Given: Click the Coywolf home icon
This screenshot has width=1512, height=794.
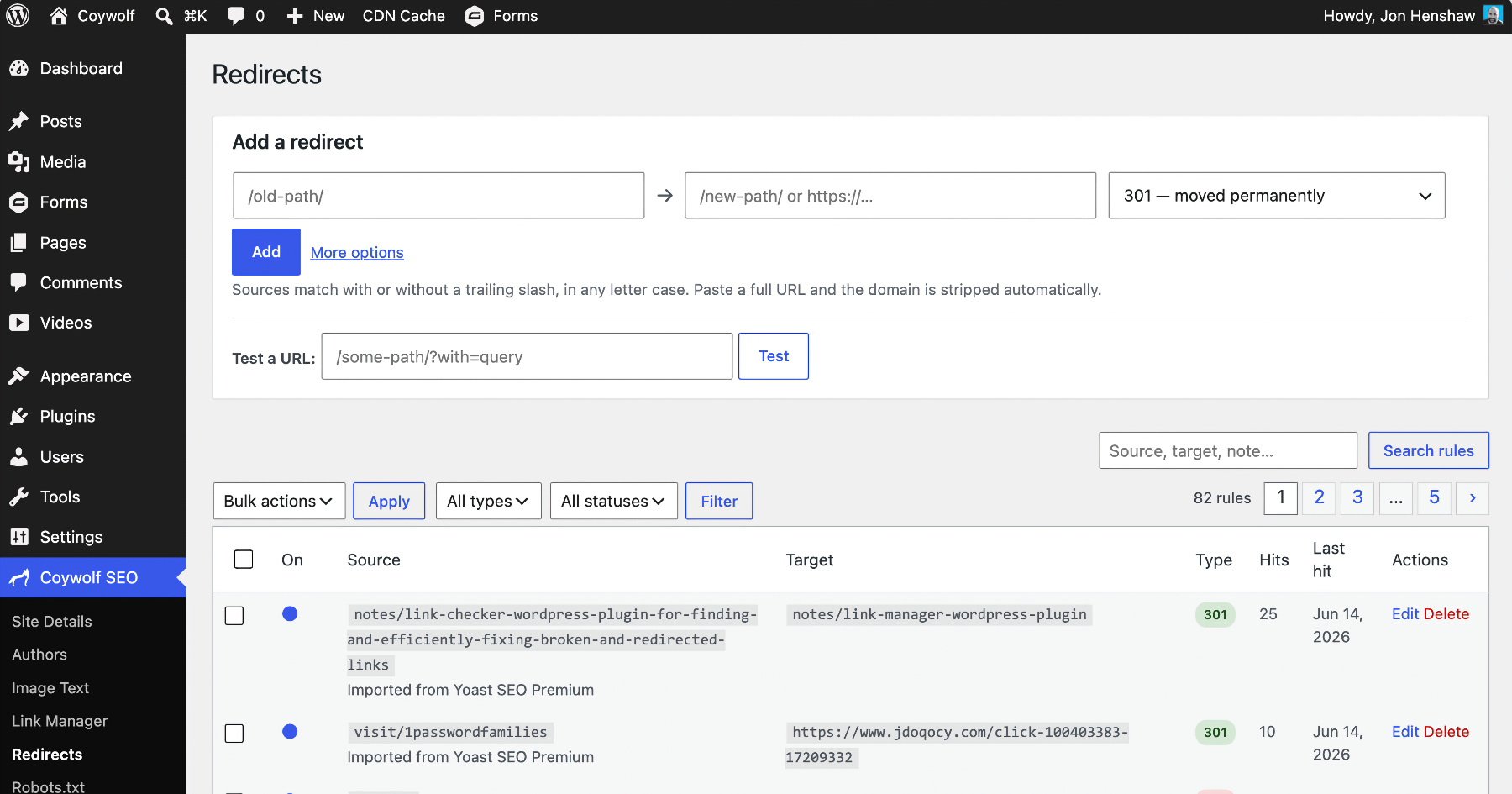Looking at the screenshot, I should (x=59, y=16).
